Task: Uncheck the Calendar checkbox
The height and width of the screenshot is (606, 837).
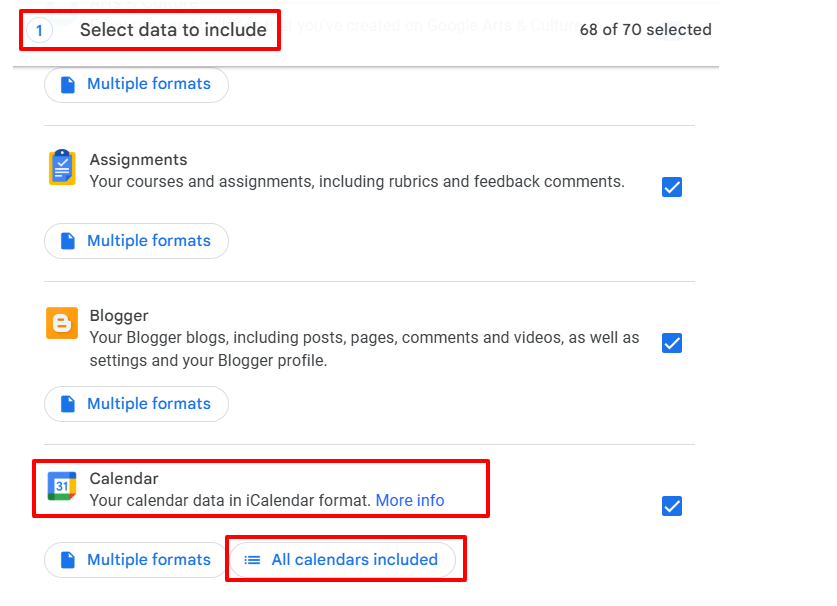Action: coord(672,506)
